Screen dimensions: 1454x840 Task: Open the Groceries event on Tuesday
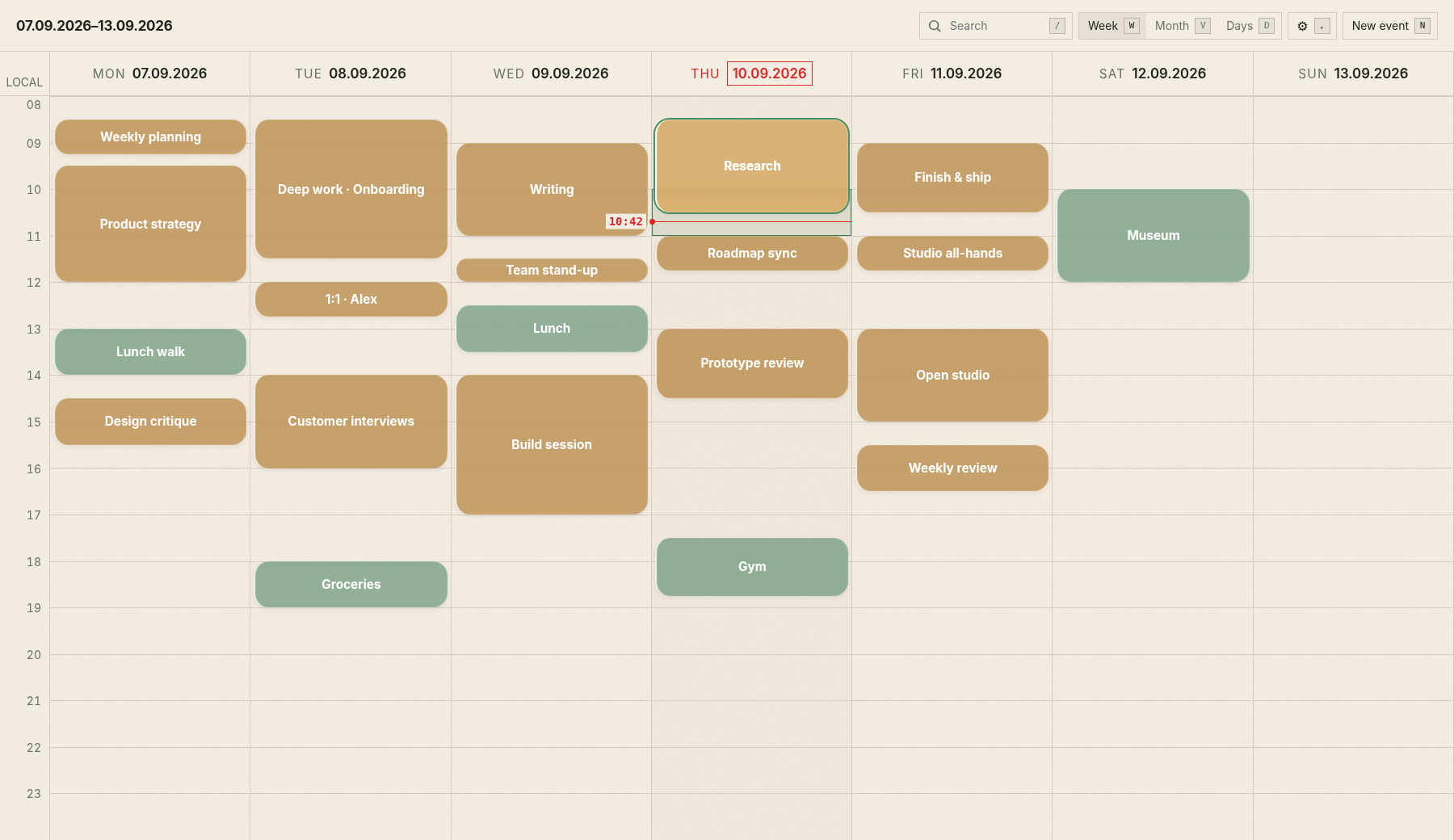(351, 584)
